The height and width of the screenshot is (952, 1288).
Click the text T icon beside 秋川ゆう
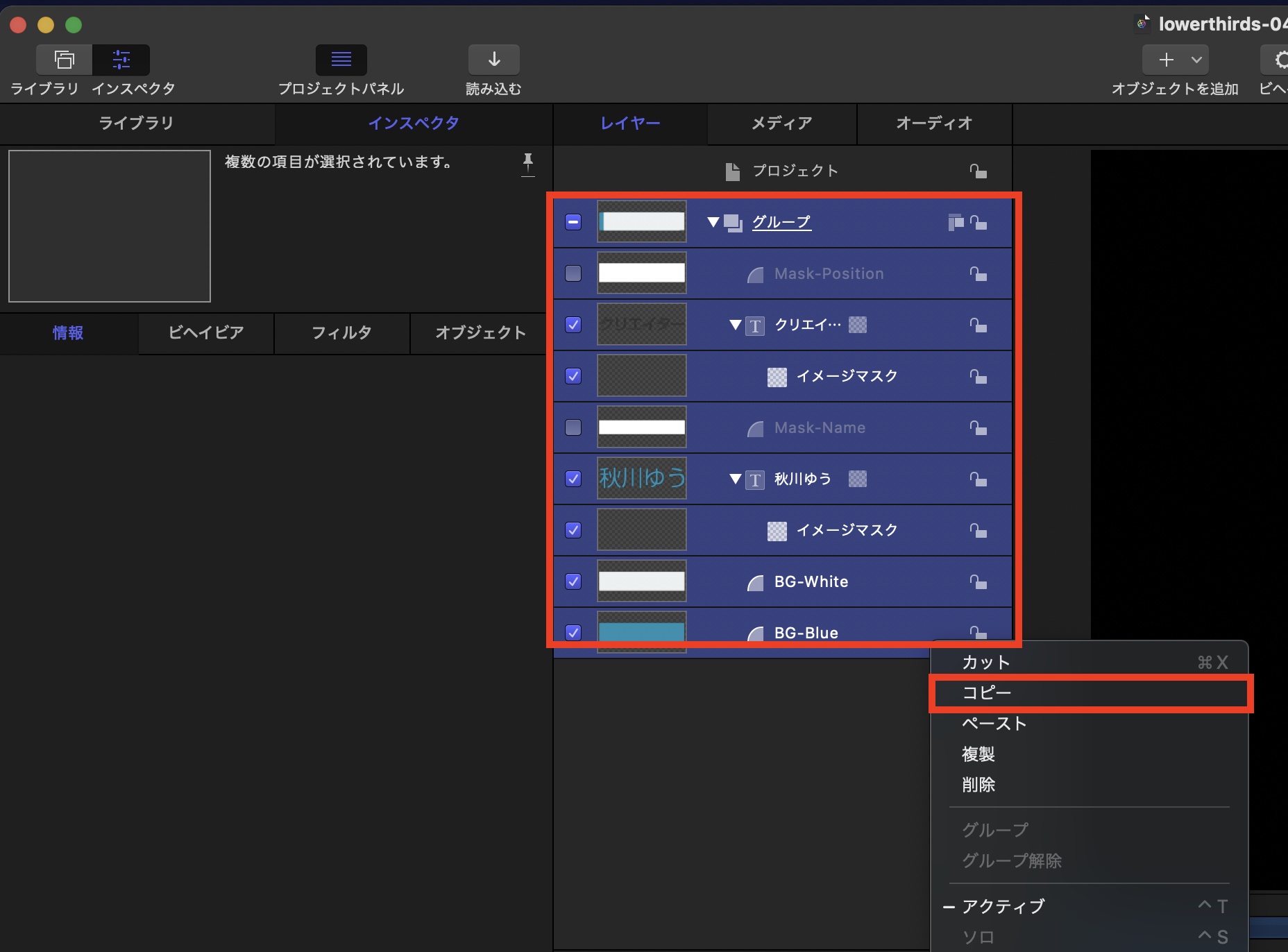[755, 479]
